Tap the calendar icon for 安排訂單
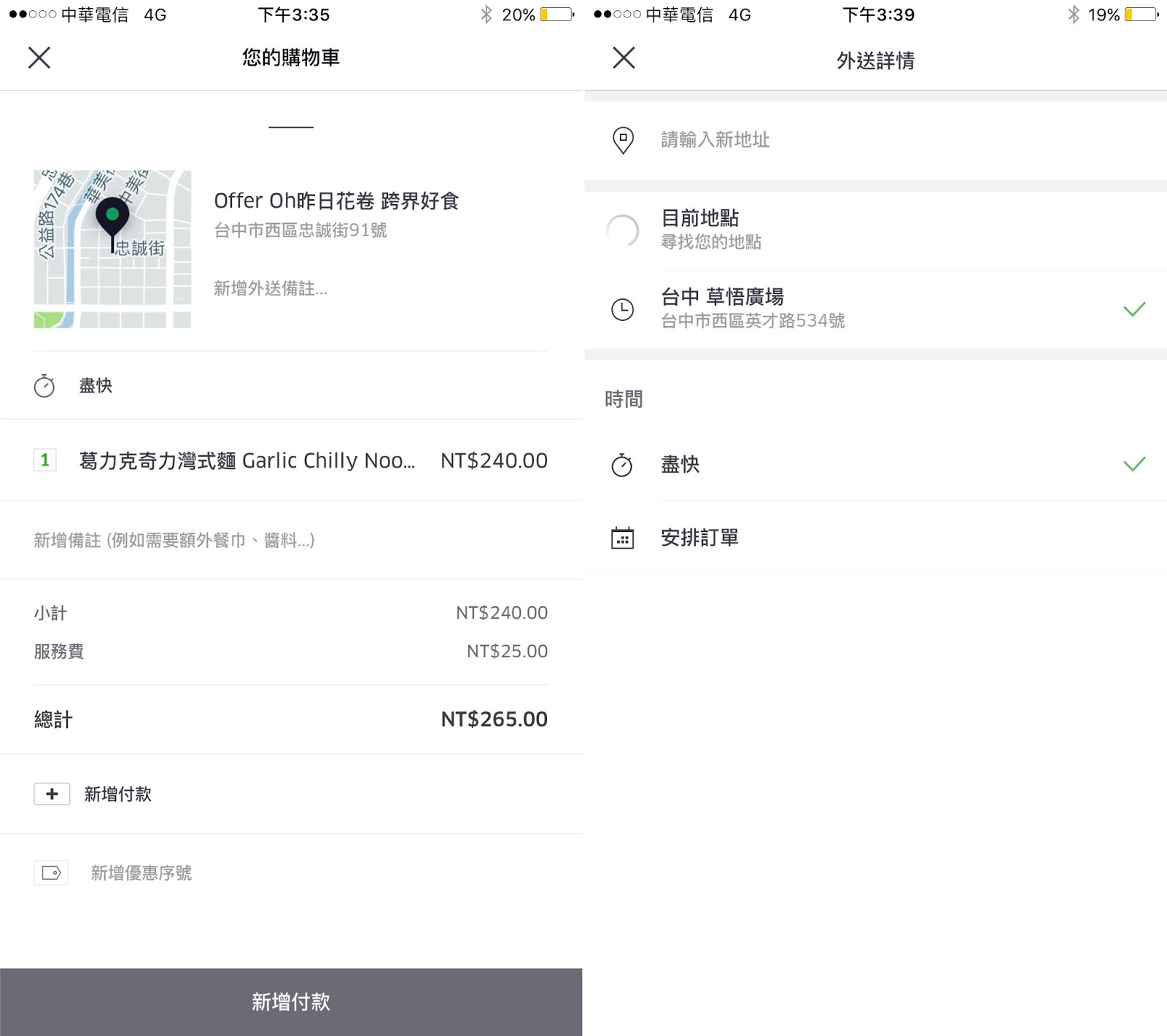The width and height of the screenshot is (1167, 1036). click(x=622, y=538)
